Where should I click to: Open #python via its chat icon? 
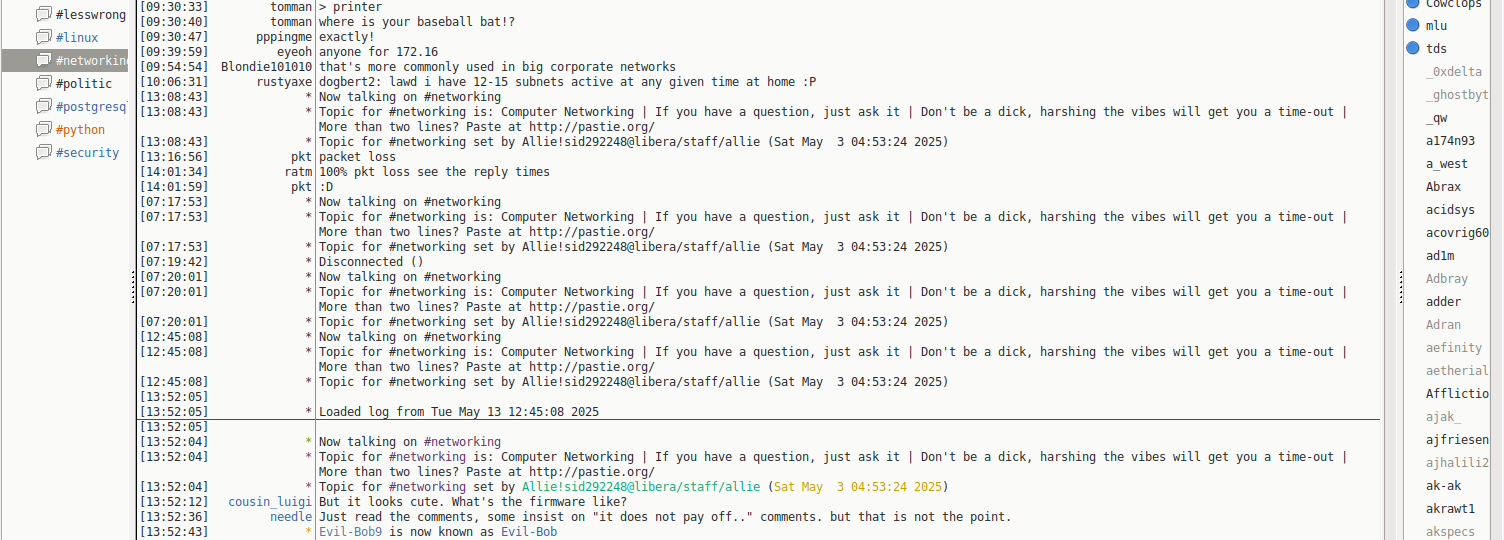[43, 130]
